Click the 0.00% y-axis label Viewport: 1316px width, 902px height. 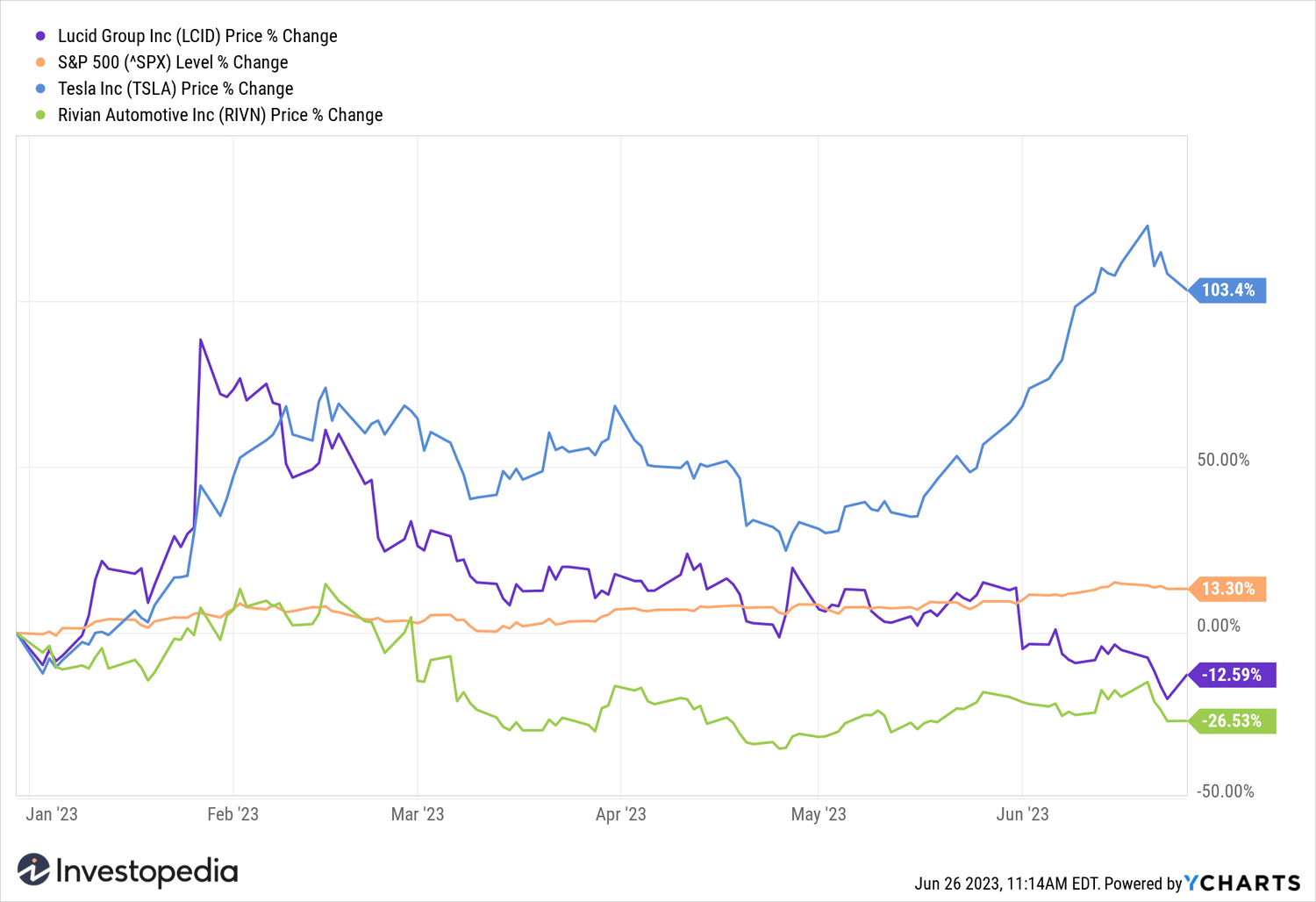(x=1219, y=626)
